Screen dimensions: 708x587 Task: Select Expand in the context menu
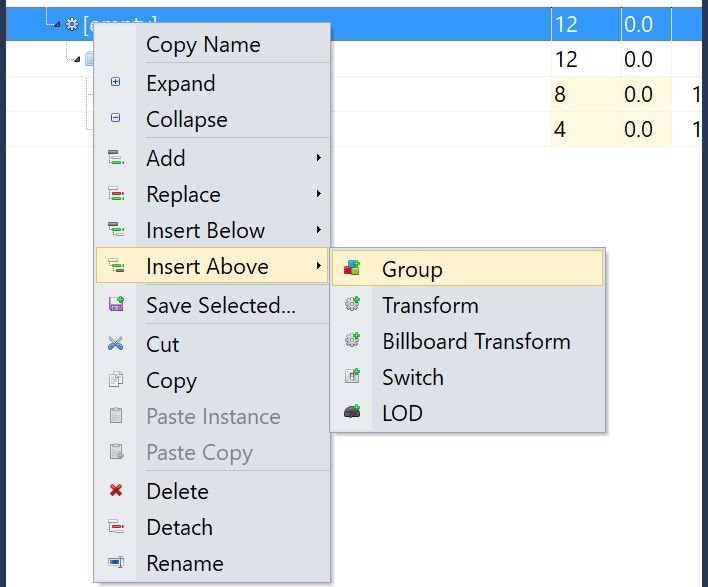coord(180,83)
